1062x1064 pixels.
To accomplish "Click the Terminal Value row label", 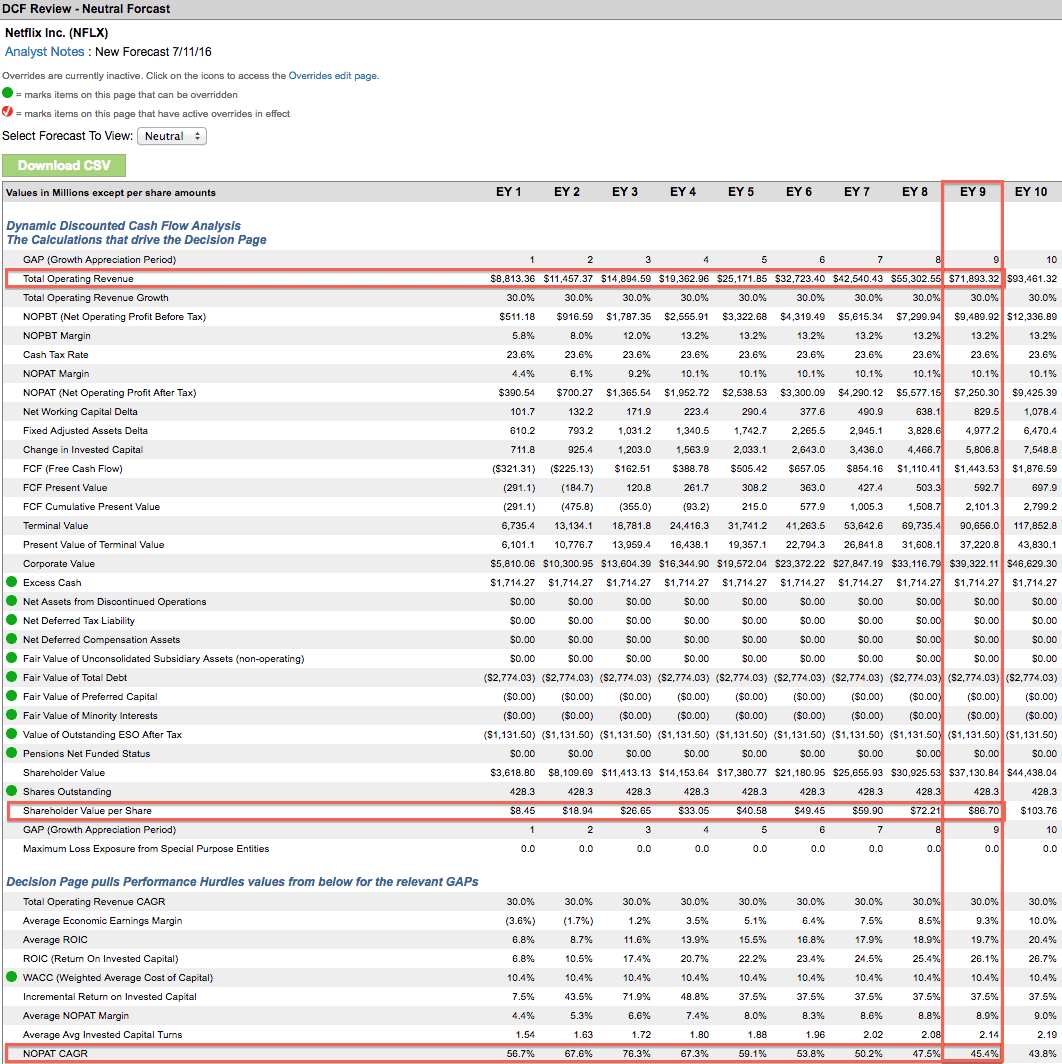I will click(x=56, y=526).
